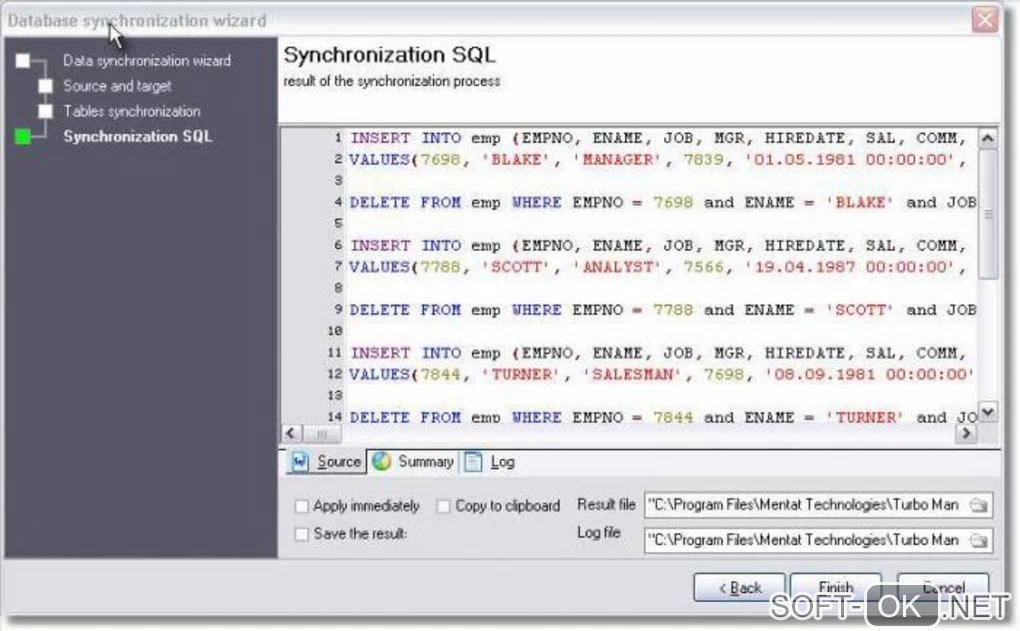This screenshot has width=1020, height=631.
Task: Open the Source tab
Action: click(326, 461)
